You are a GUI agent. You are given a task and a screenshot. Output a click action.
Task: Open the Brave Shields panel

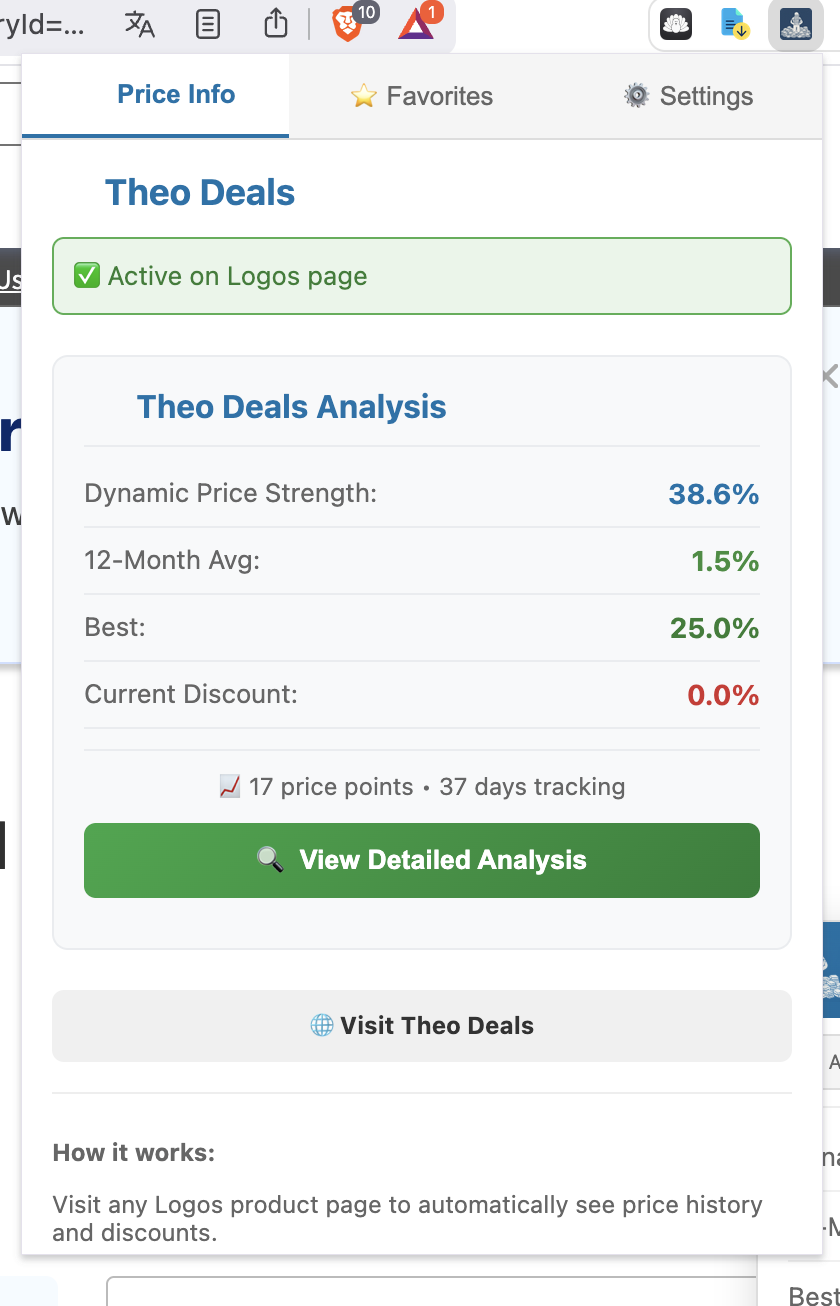[x=345, y=24]
